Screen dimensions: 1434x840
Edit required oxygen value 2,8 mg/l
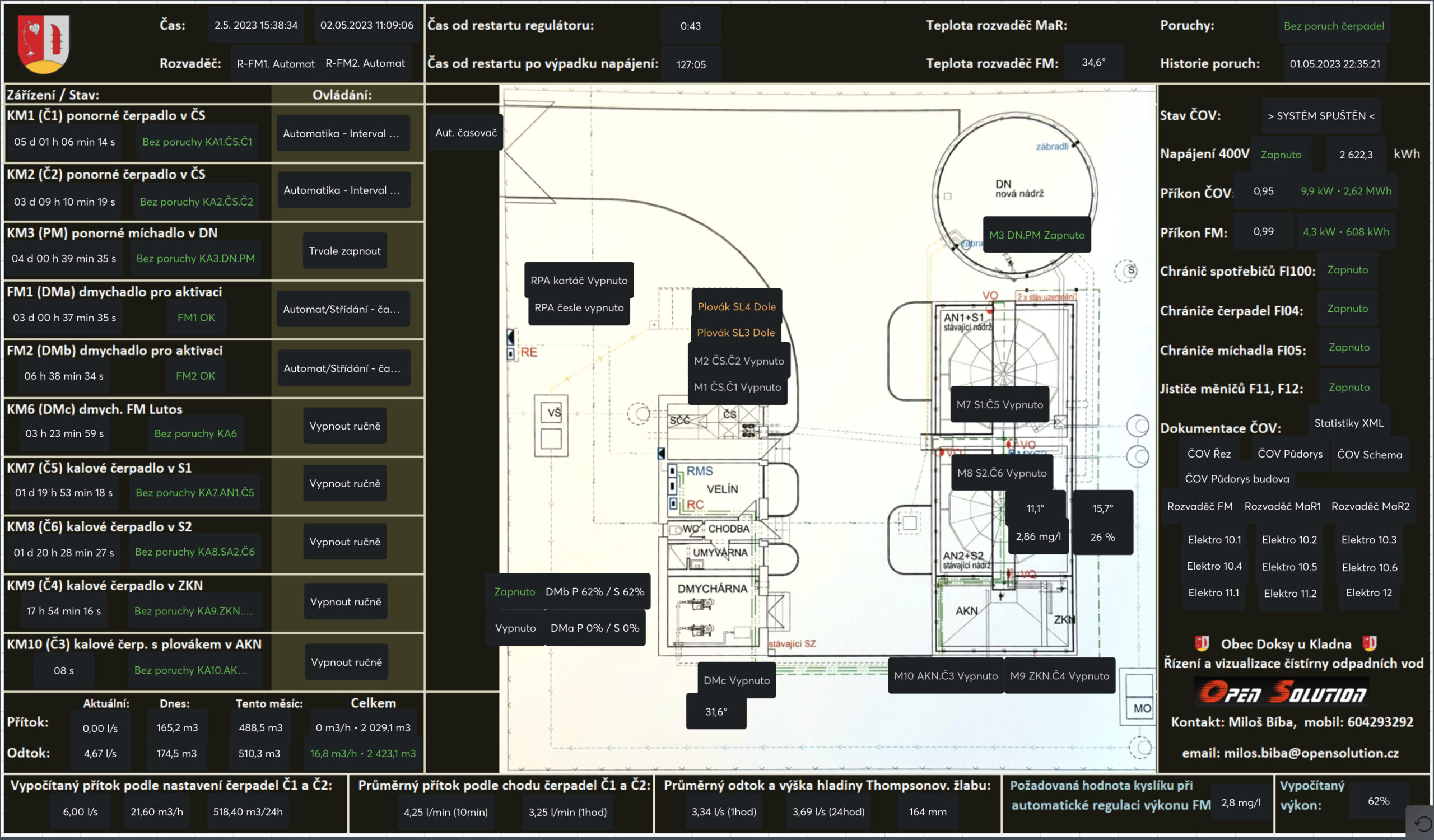coord(1240,802)
